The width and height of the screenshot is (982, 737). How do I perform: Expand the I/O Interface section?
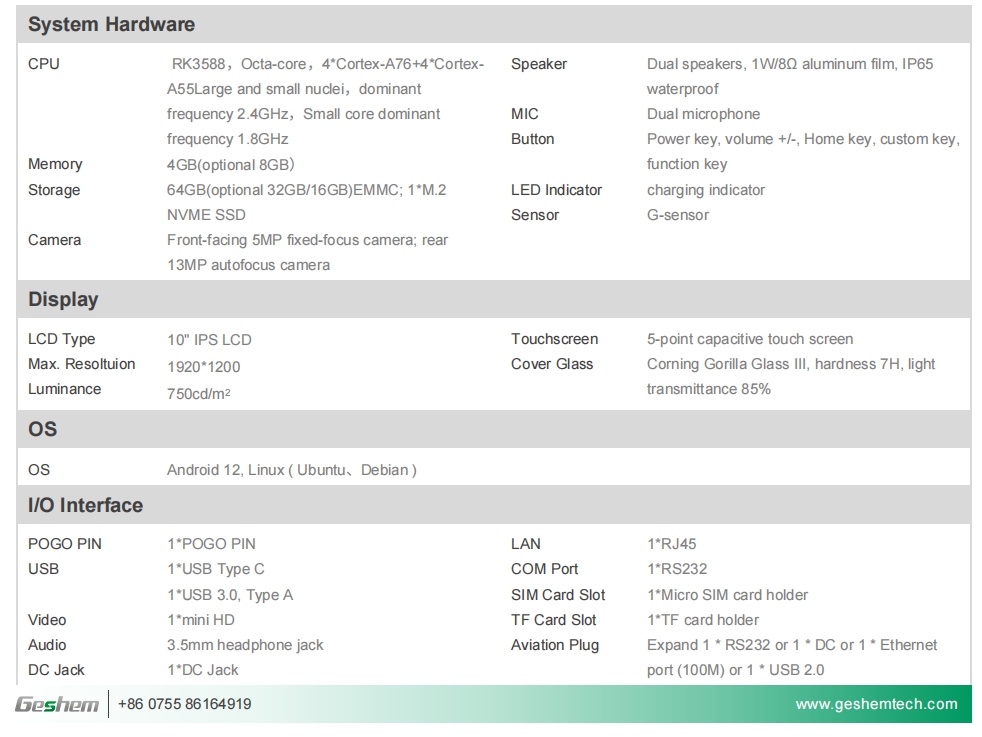(x=85, y=505)
